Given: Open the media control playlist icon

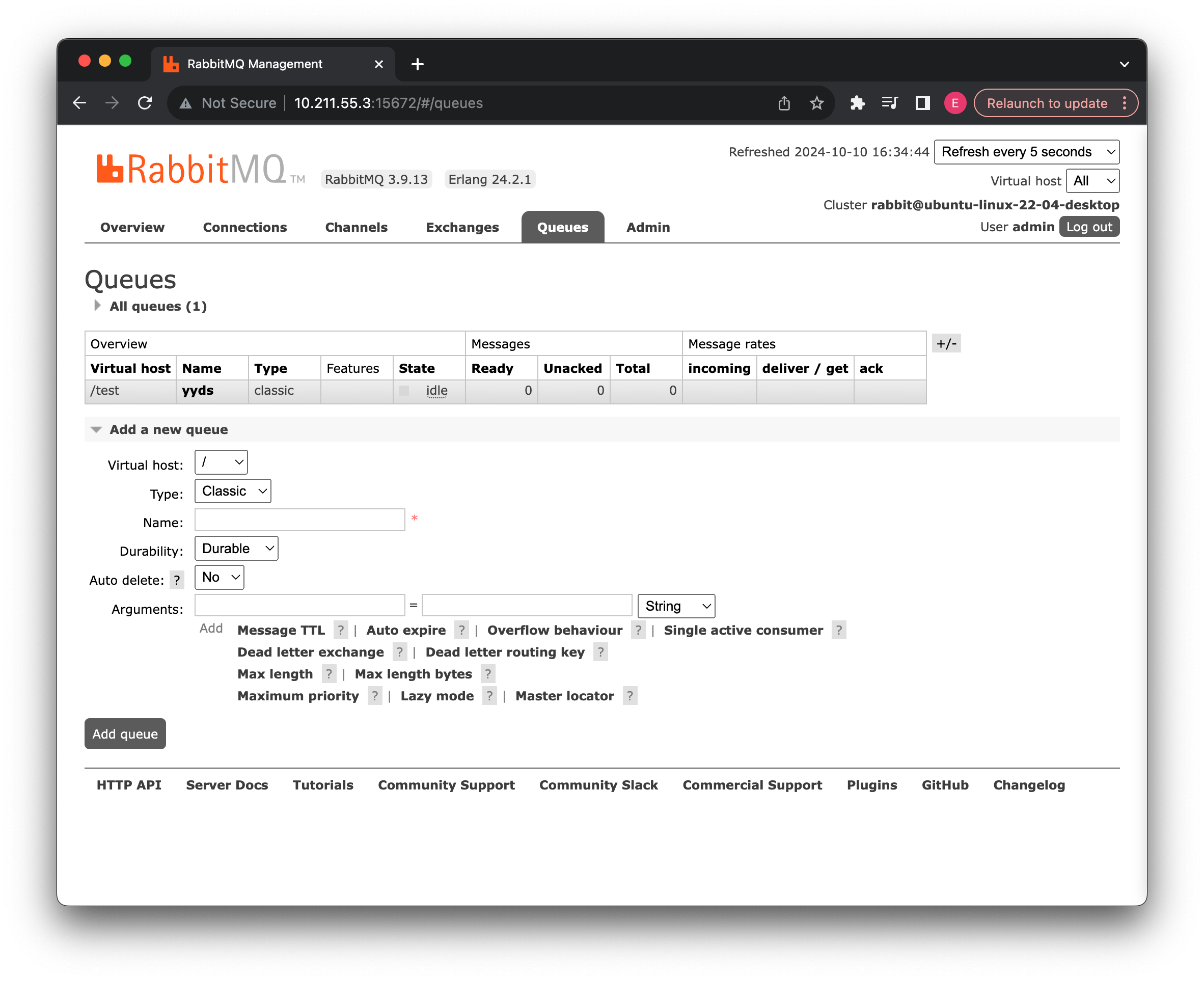Looking at the screenshot, I should (x=889, y=103).
